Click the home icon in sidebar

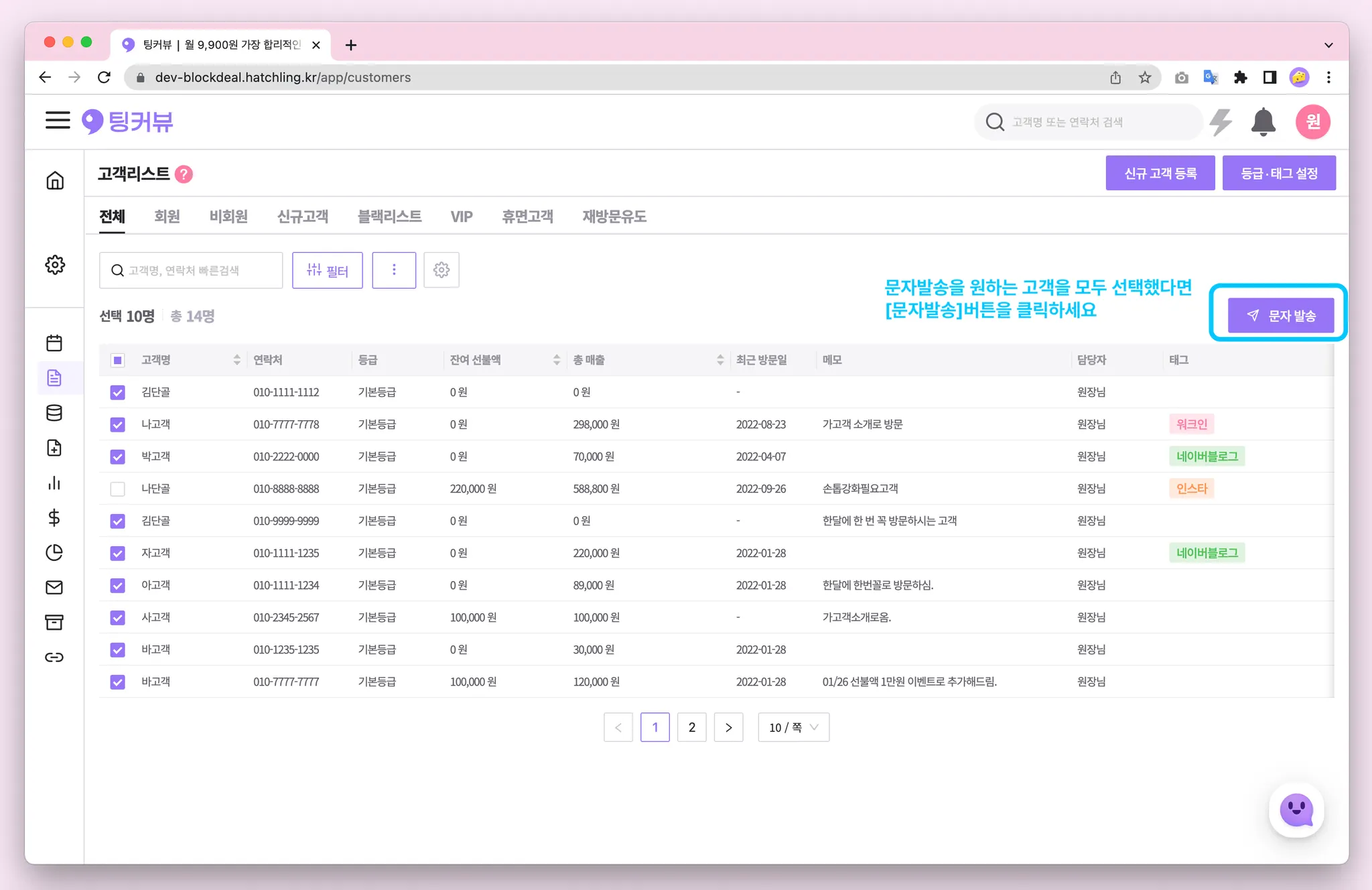[x=55, y=180]
